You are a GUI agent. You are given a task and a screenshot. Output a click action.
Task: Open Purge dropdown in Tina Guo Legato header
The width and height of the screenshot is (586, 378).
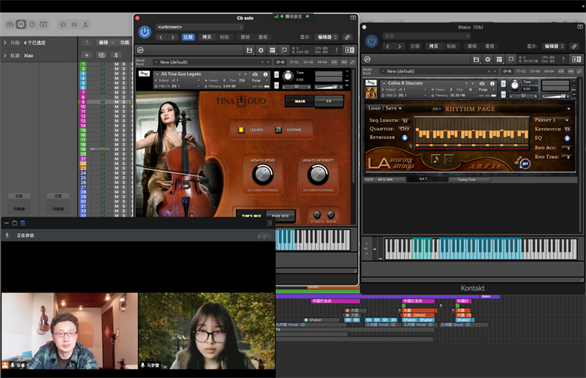coord(258,80)
